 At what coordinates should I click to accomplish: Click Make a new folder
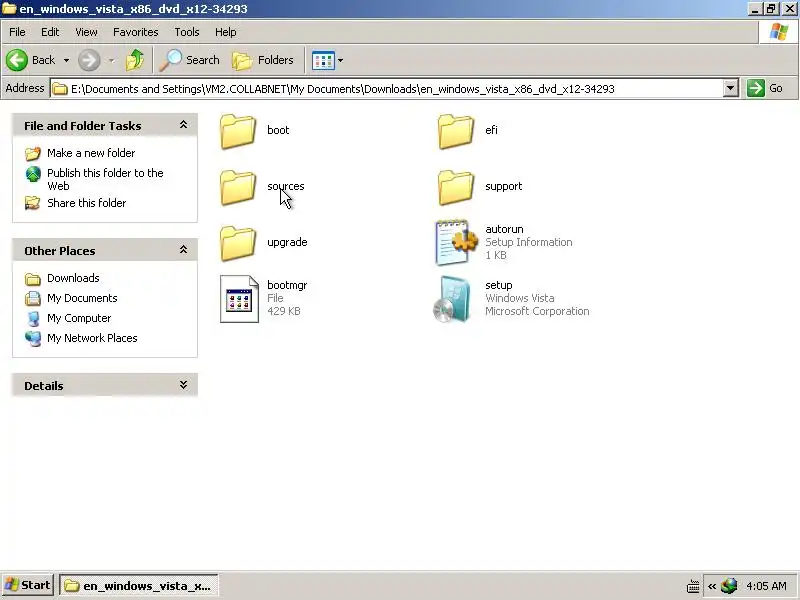(91, 153)
